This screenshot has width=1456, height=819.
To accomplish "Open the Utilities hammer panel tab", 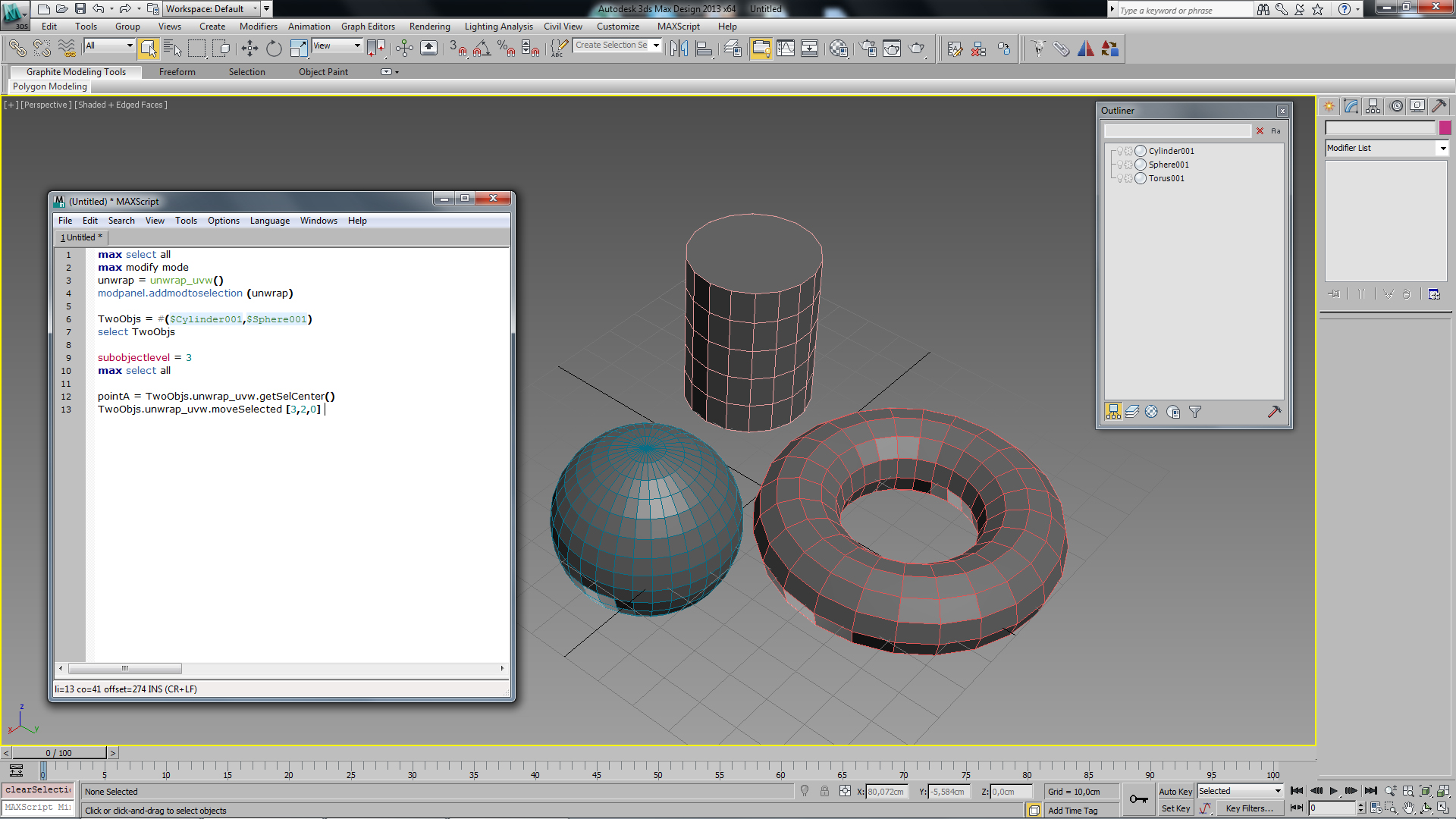I will coord(1439,106).
